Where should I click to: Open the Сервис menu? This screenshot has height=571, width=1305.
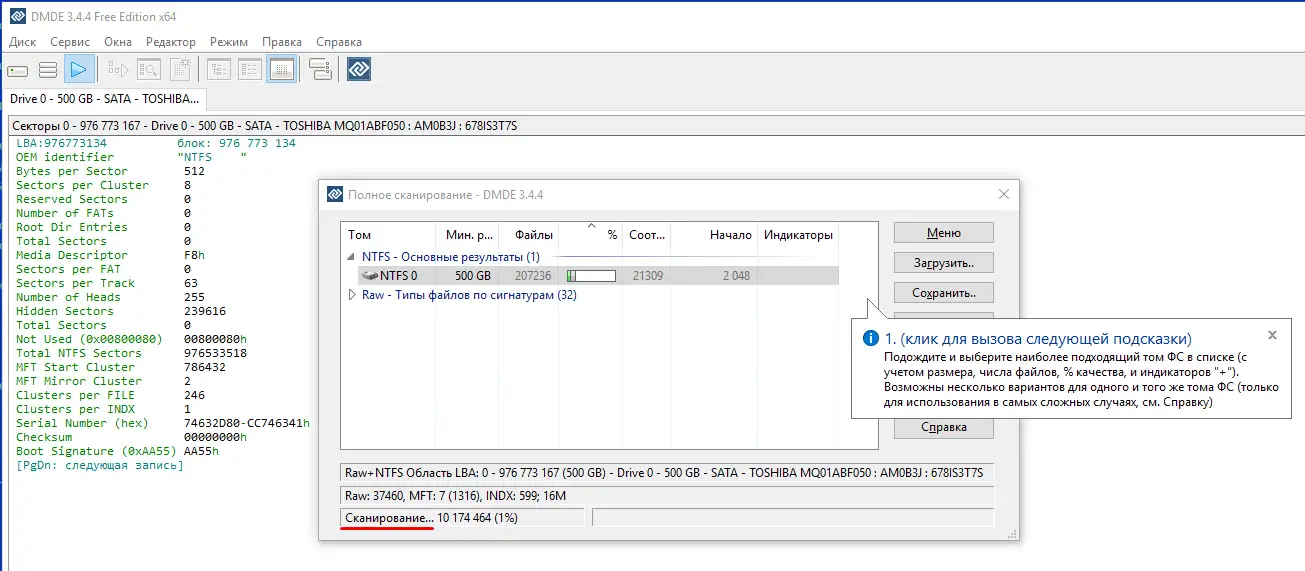[69, 42]
